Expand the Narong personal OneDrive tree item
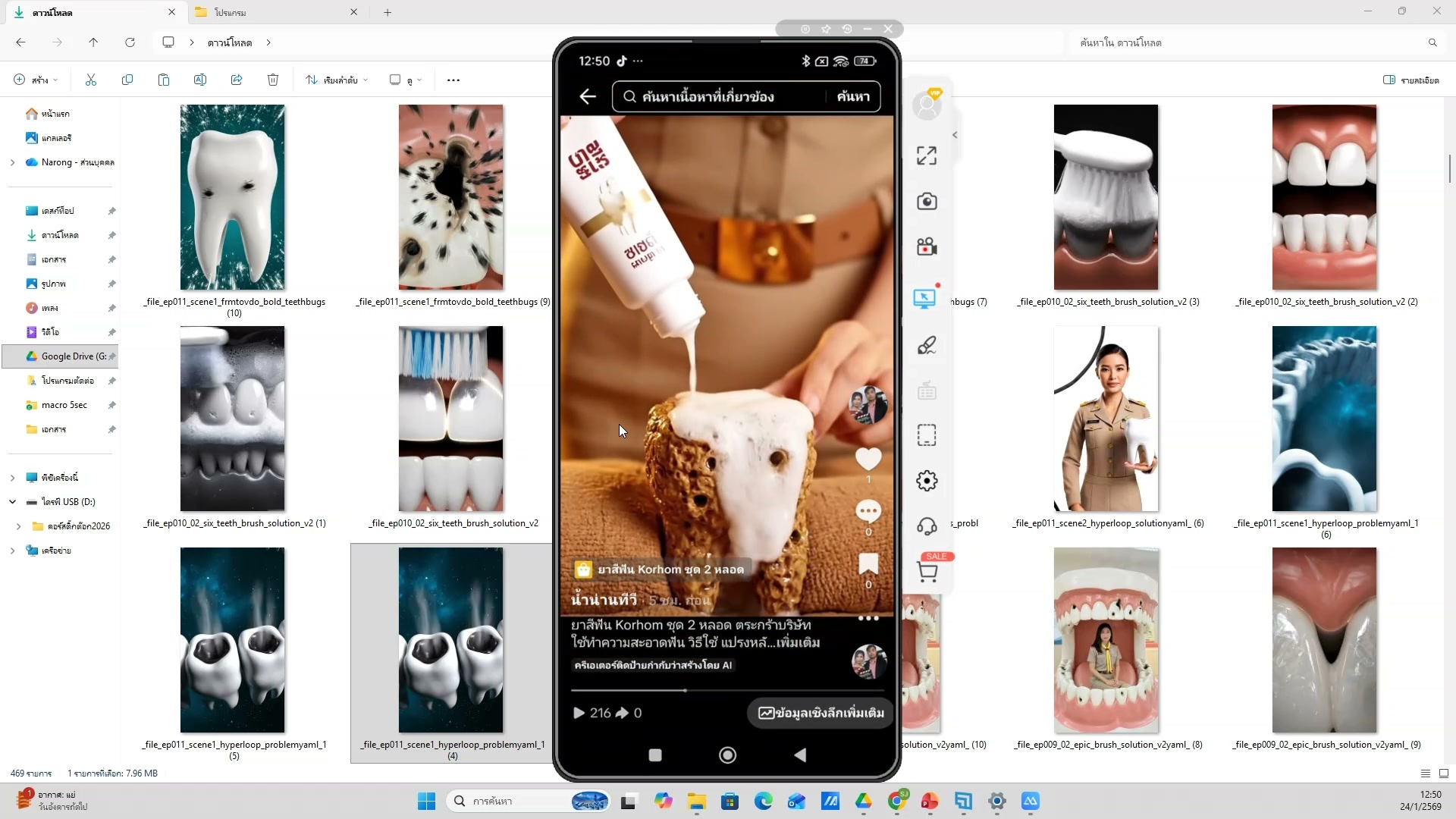 (x=12, y=162)
